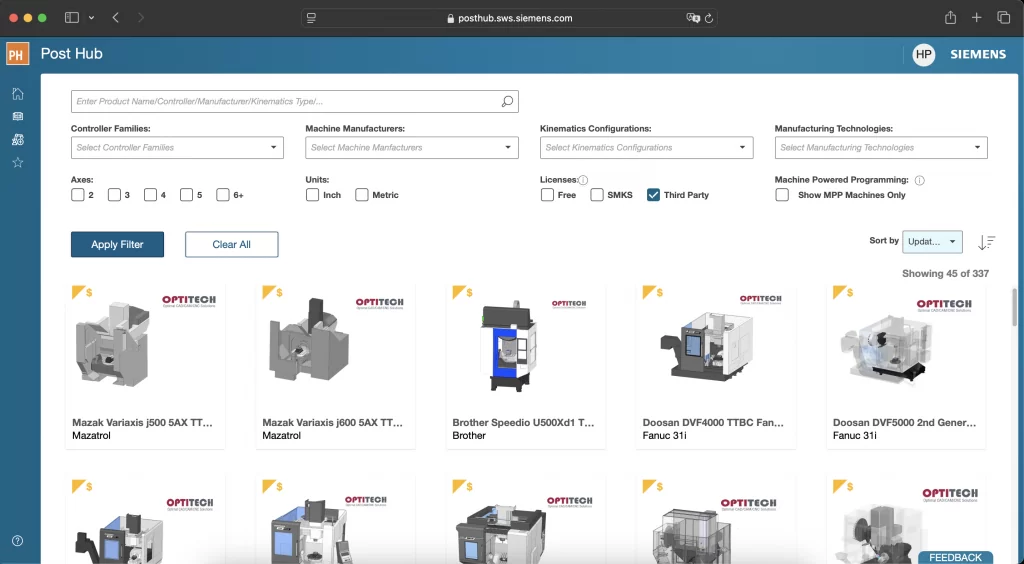
Task: Open Machine Manufacturers dropdown
Action: coord(411,148)
